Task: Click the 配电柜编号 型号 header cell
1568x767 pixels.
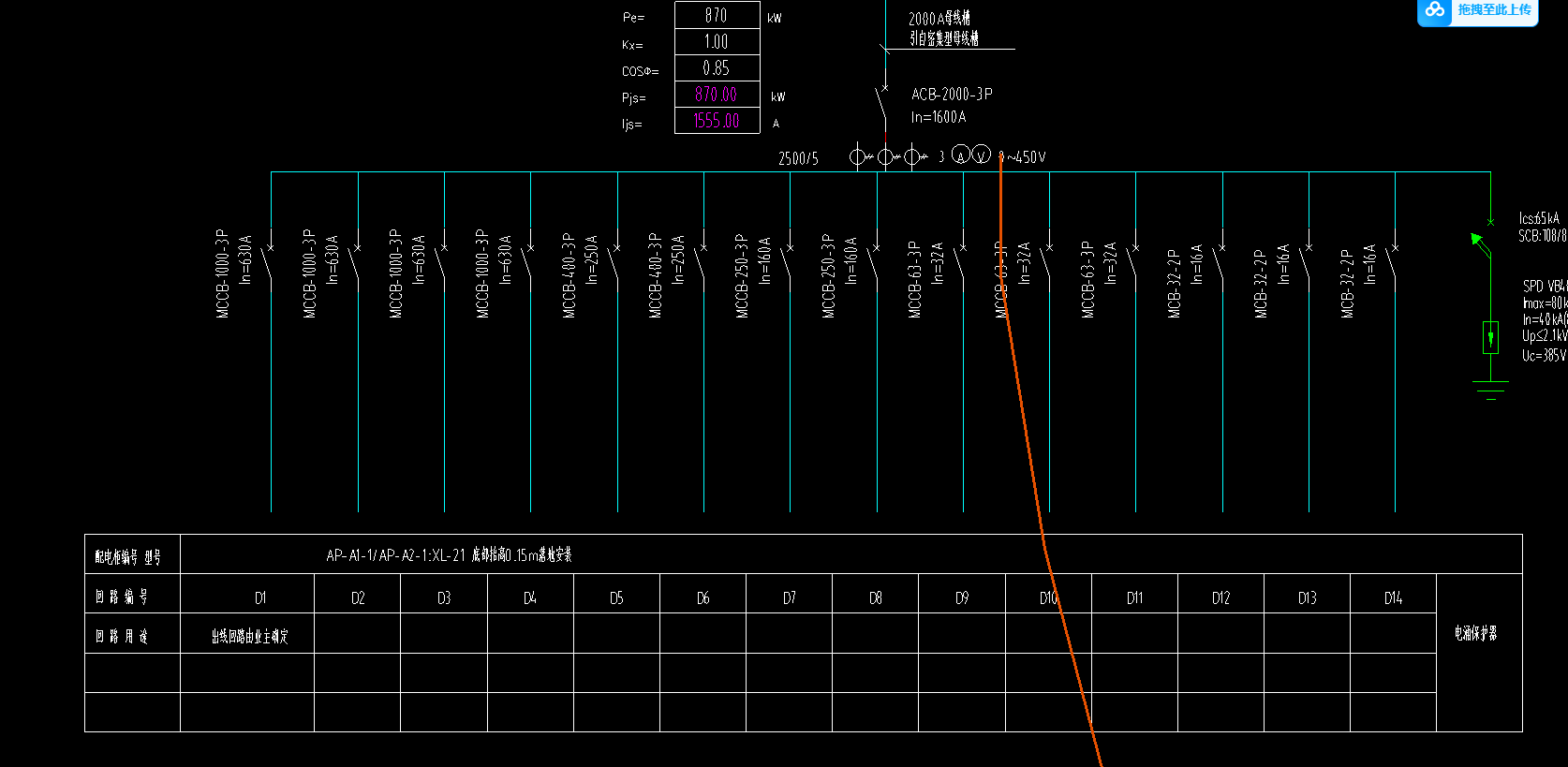Action: tap(132, 553)
